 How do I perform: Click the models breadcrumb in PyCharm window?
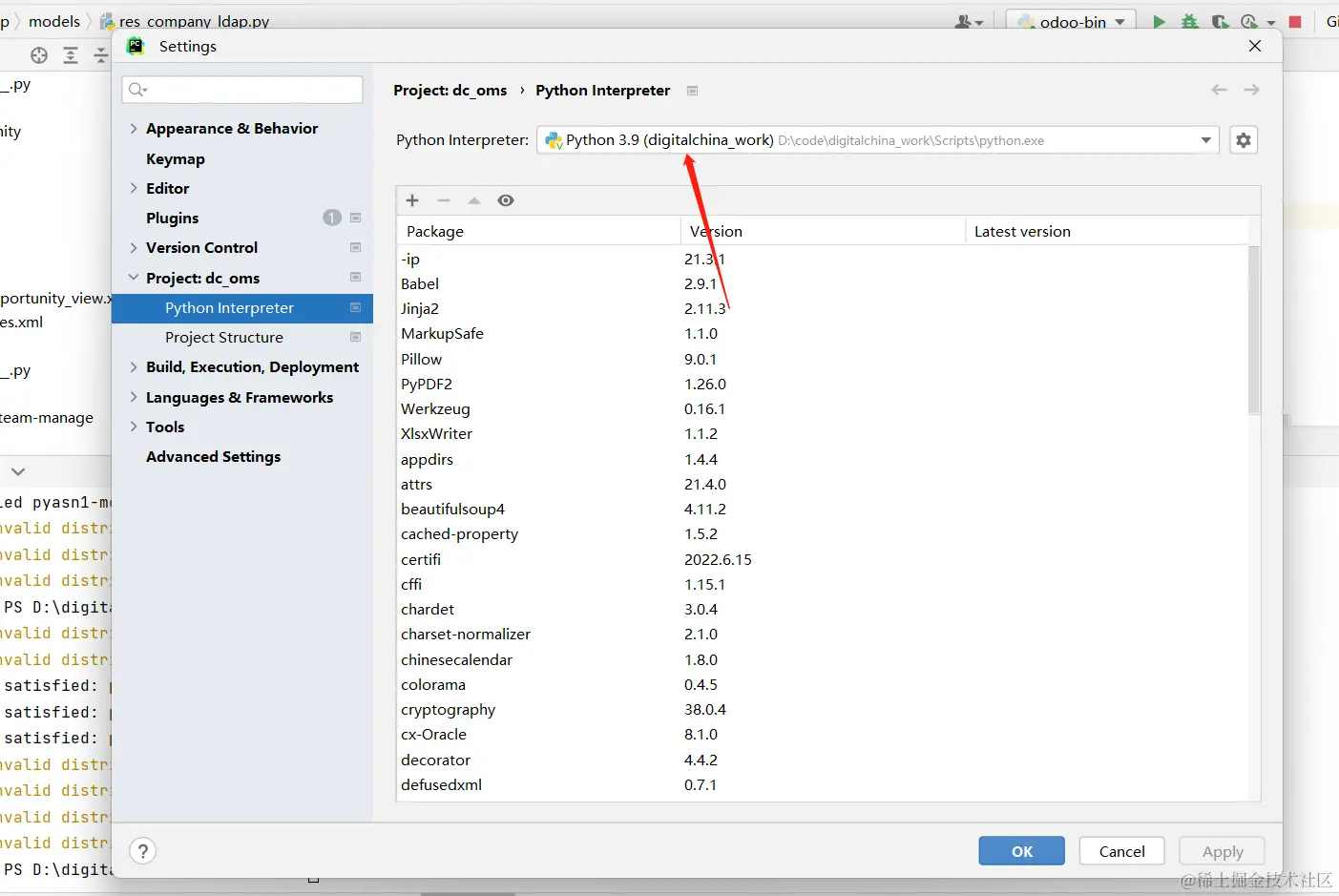54,21
